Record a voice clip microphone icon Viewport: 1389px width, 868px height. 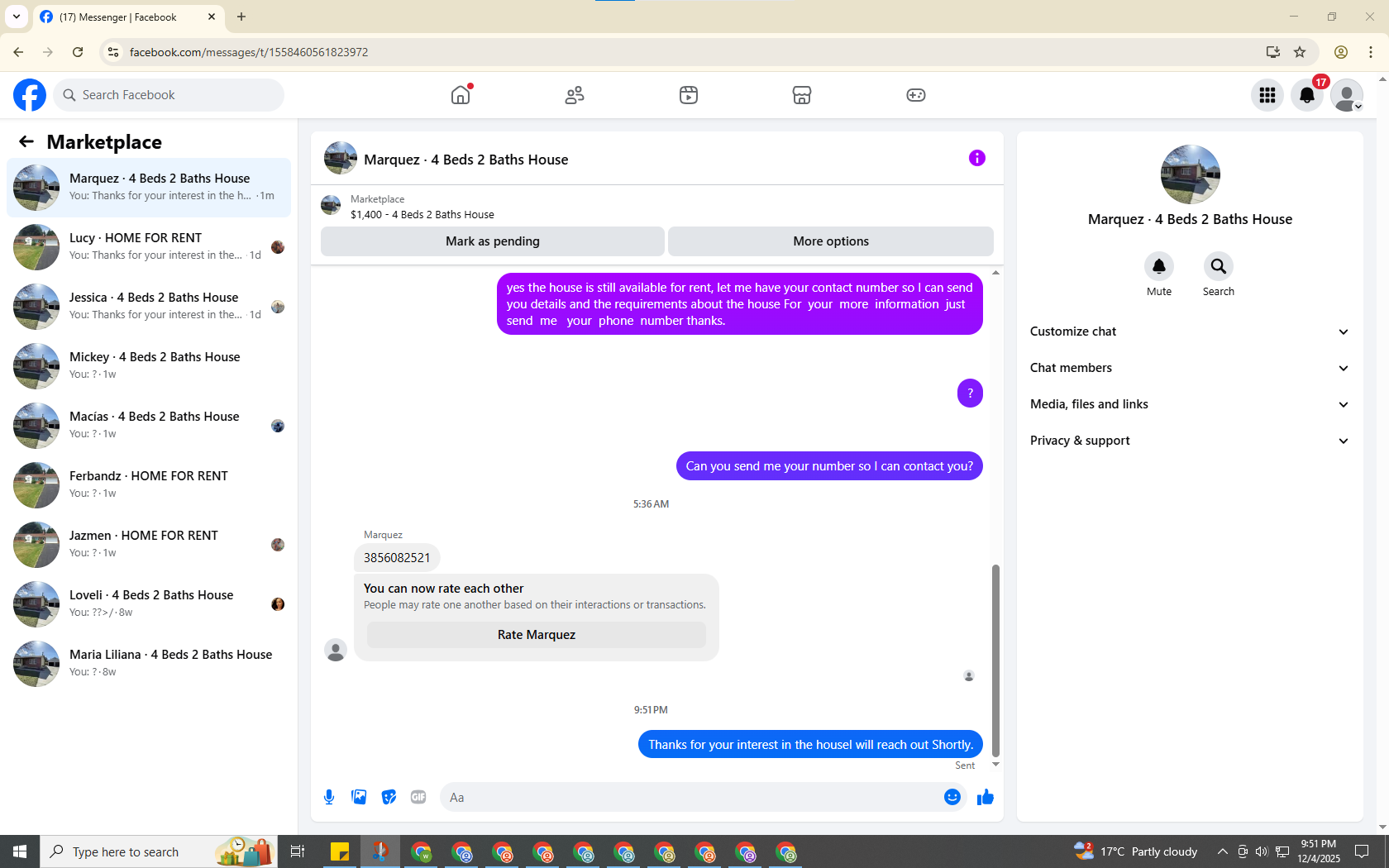[329, 797]
